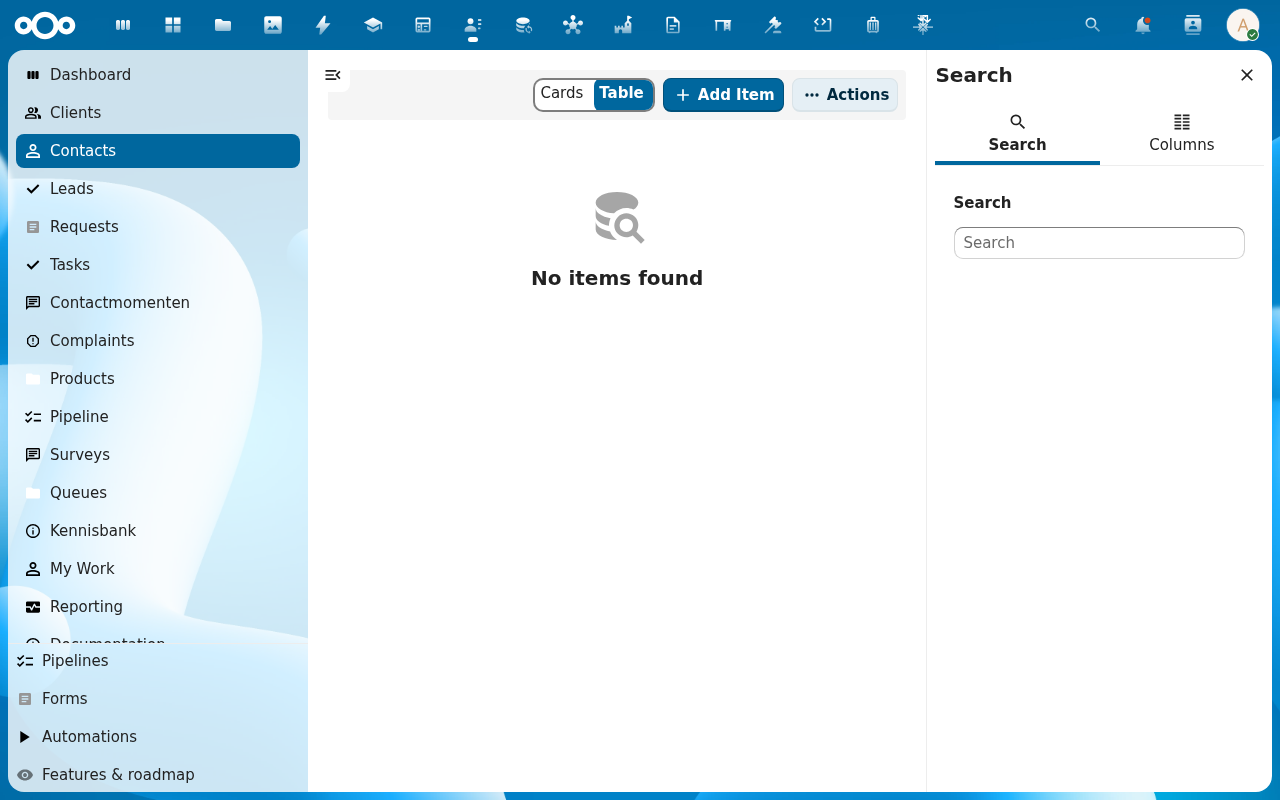This screenshot has width=1280, height=800.
Task: Go to Clients in navigation
Action: point(158,113)
